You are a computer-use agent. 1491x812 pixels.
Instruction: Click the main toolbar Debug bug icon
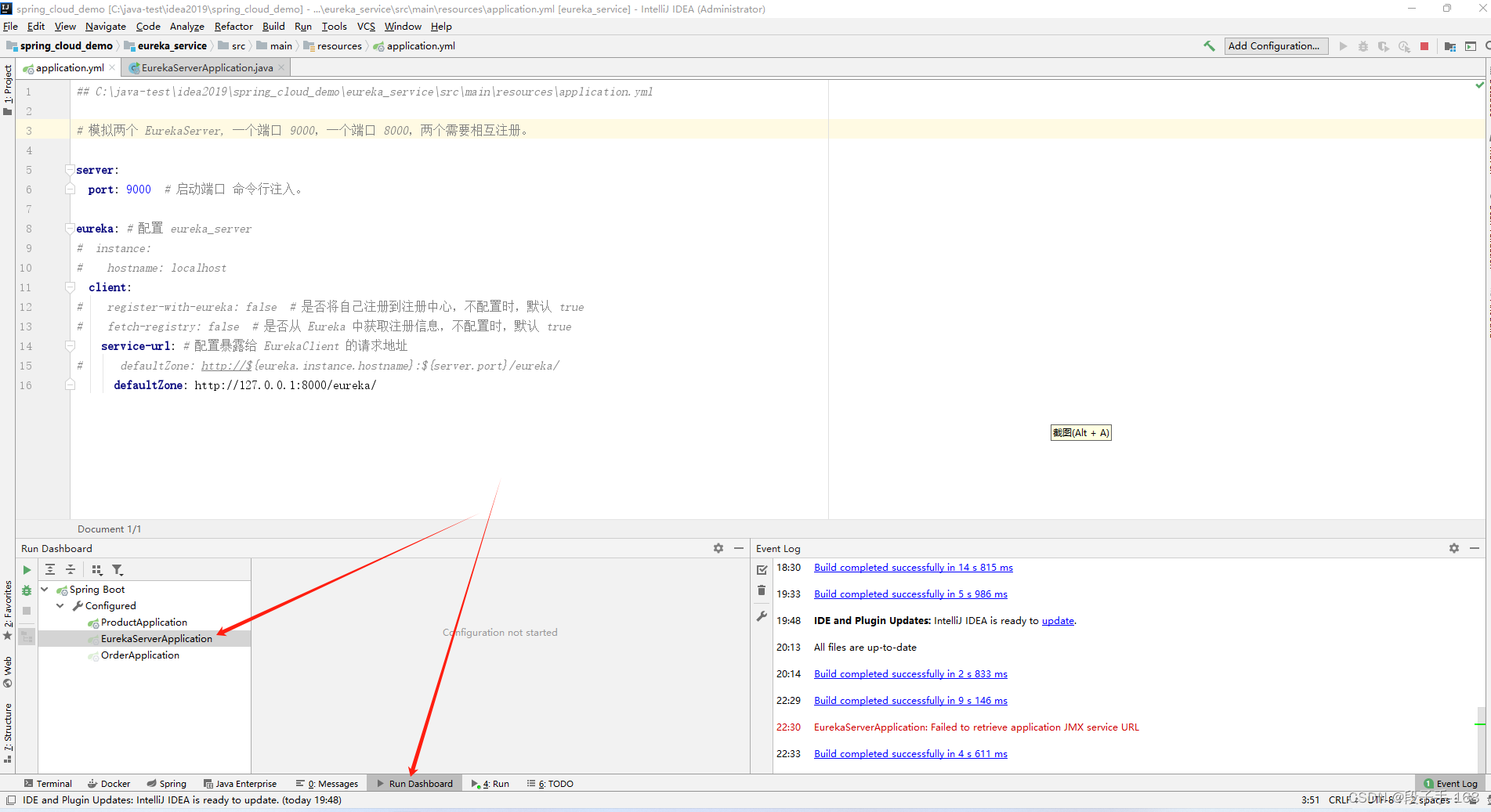(1363, 46)
